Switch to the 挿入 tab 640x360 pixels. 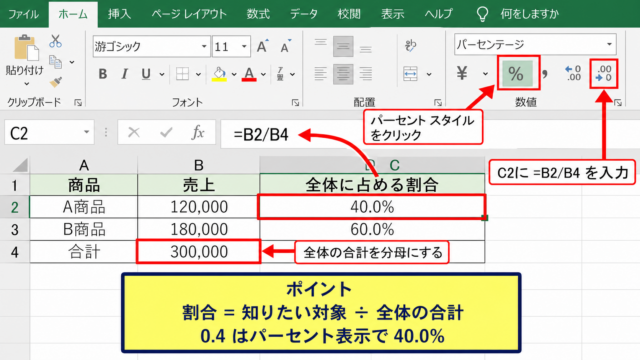pyautogui.click(x=119, y=14)
